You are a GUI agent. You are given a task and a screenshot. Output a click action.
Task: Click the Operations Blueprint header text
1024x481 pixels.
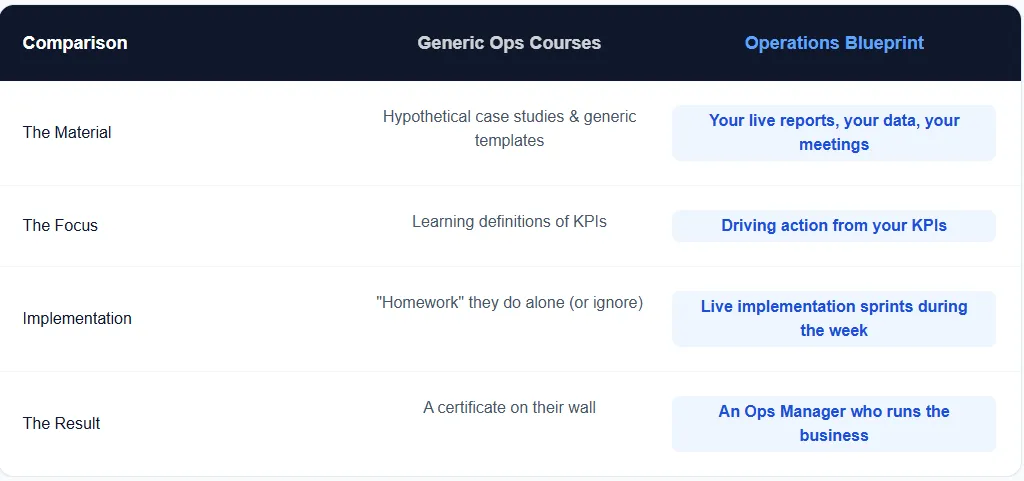834,43
